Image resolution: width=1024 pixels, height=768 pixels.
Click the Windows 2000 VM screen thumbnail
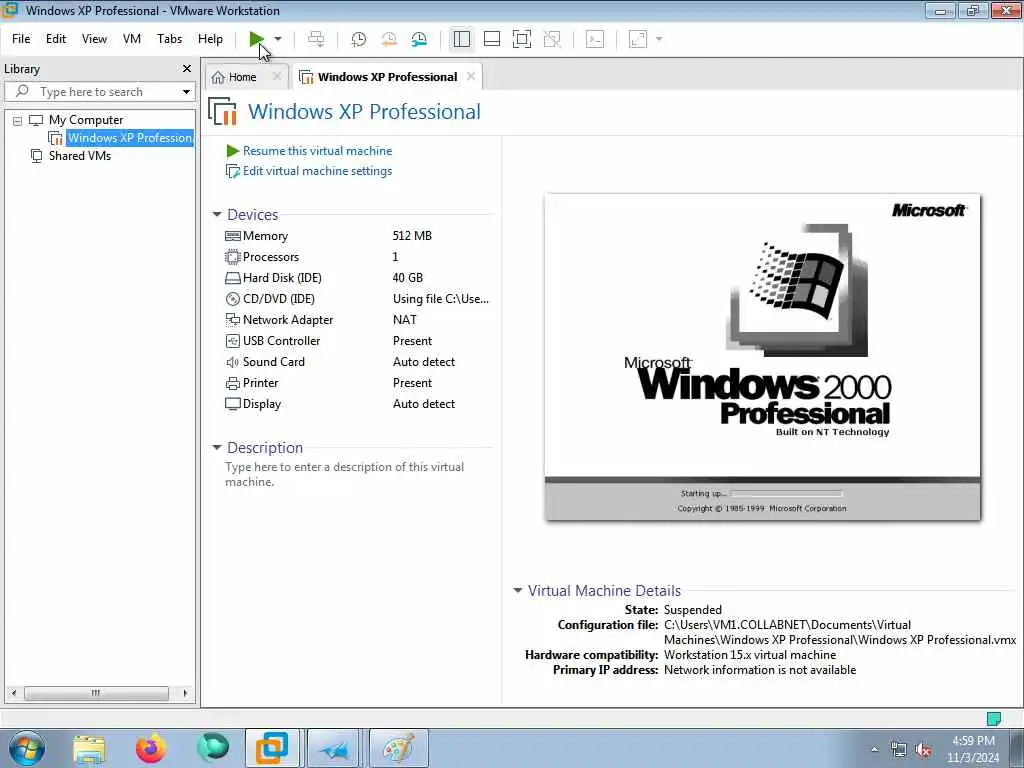click(x=762, y=357)
